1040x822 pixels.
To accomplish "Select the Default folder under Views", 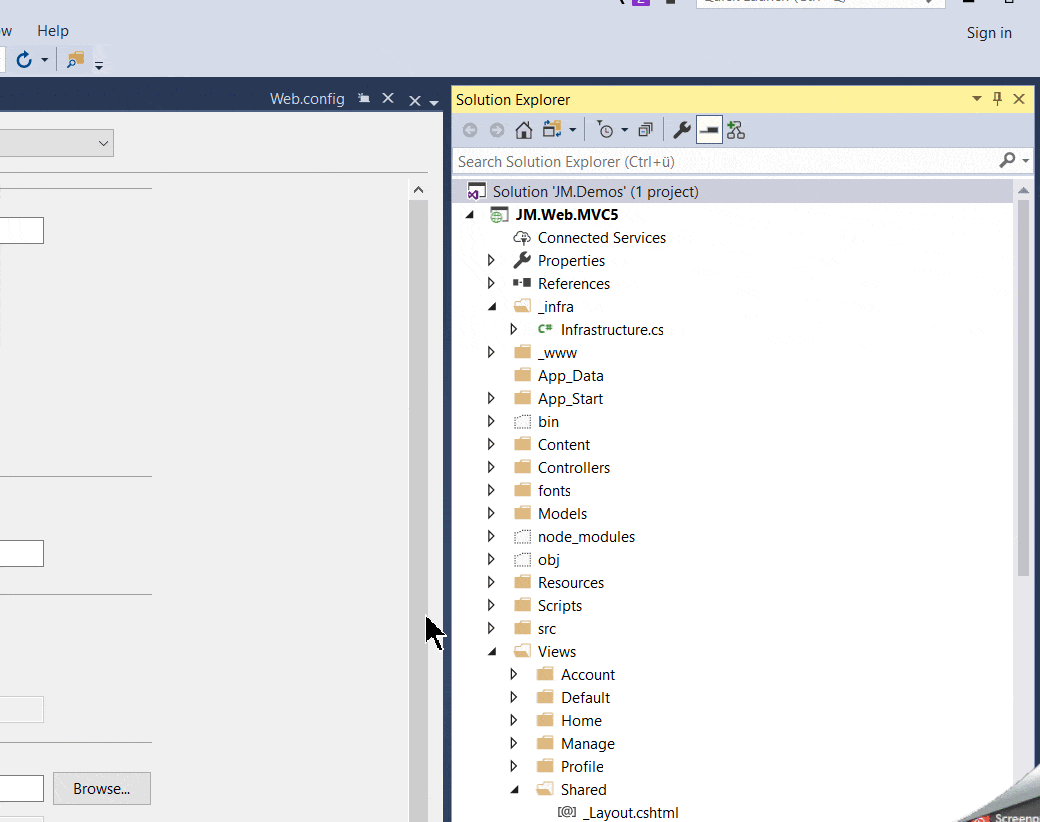I will click(x=585, y=697).
